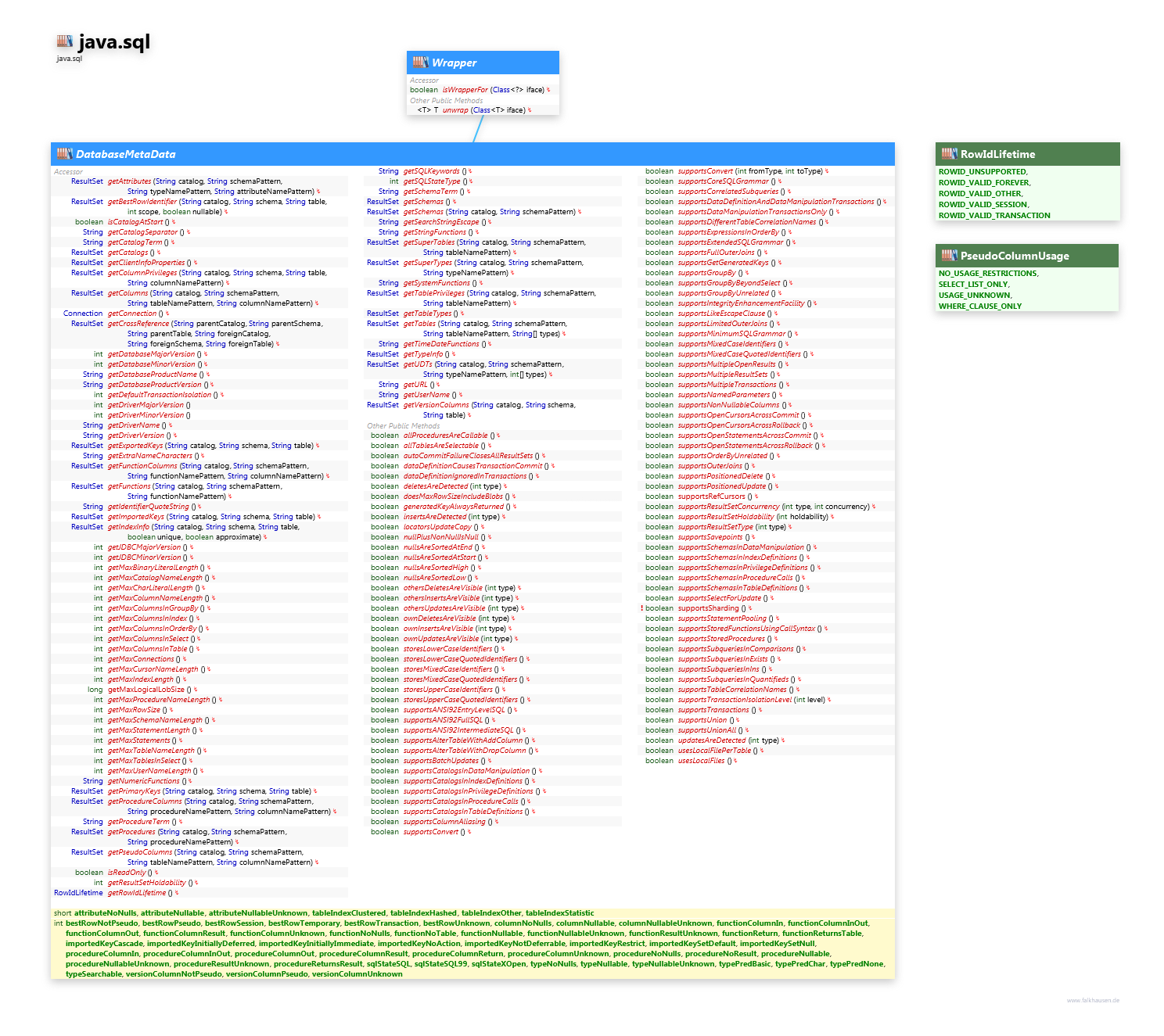The image size is (1164, 1036).
Task: Select the usesLocalFiles method
Action: pyautogui.click(x=701, y=761)
